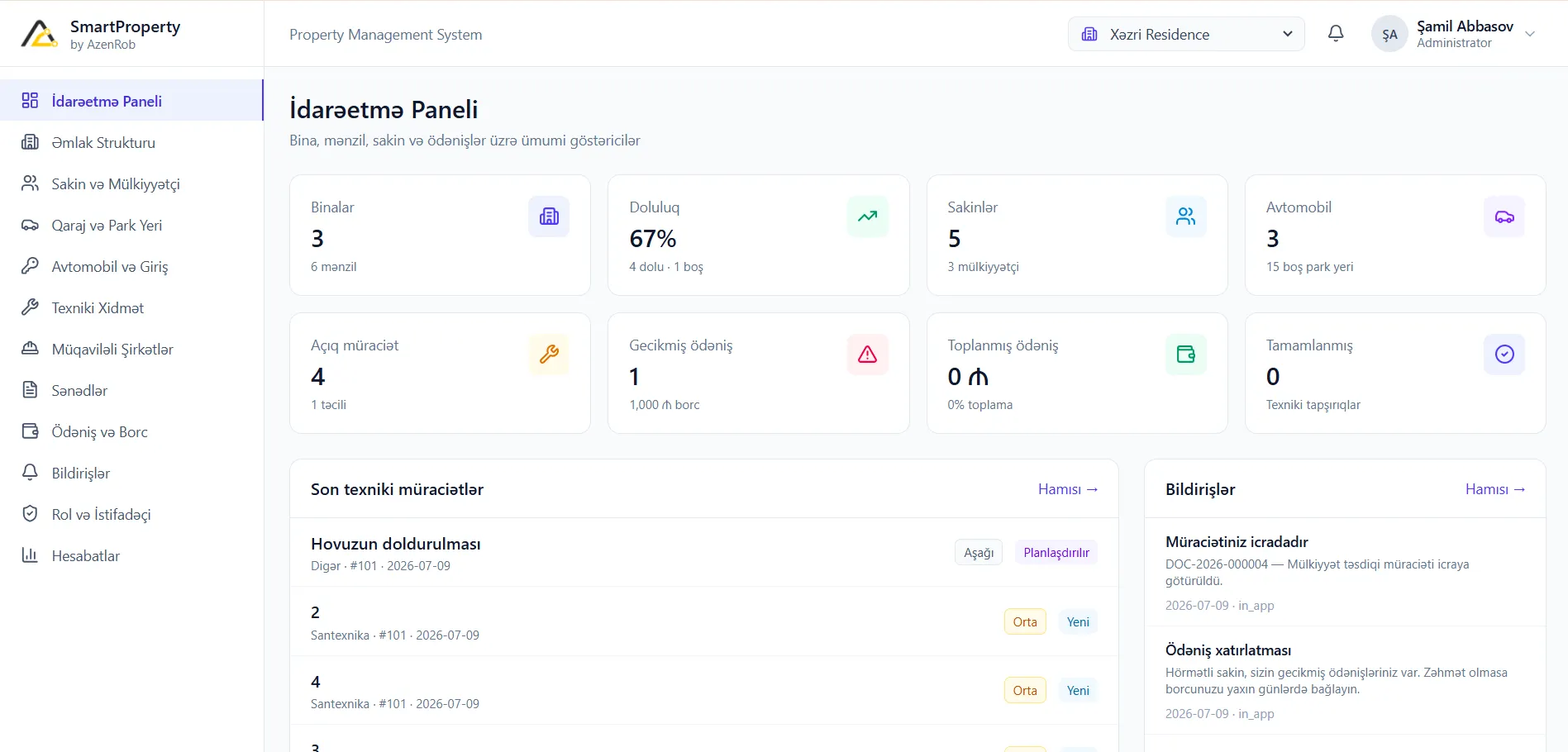This screenshot has width=1568, height=752.
Task: Open the Hovuzun doldurulması request
Action: pyautogui.click(x=703, y=553)
